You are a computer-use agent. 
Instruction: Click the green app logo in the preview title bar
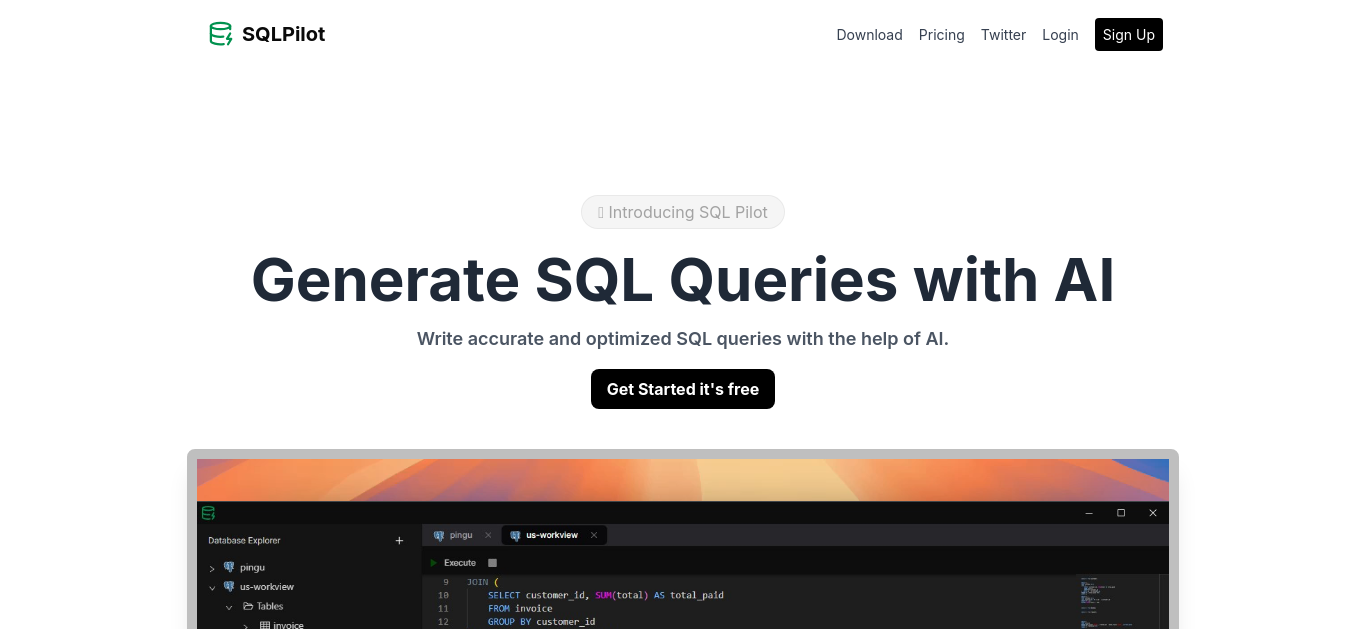pos(208,513)
